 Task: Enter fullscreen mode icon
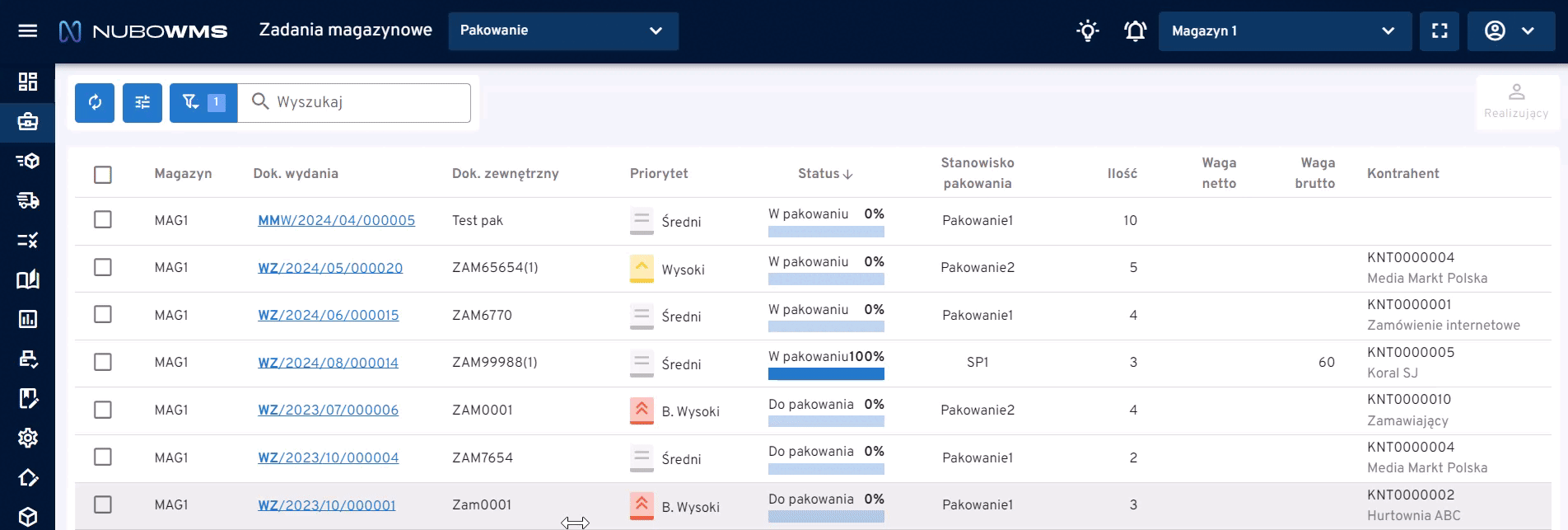(1440, 31)
